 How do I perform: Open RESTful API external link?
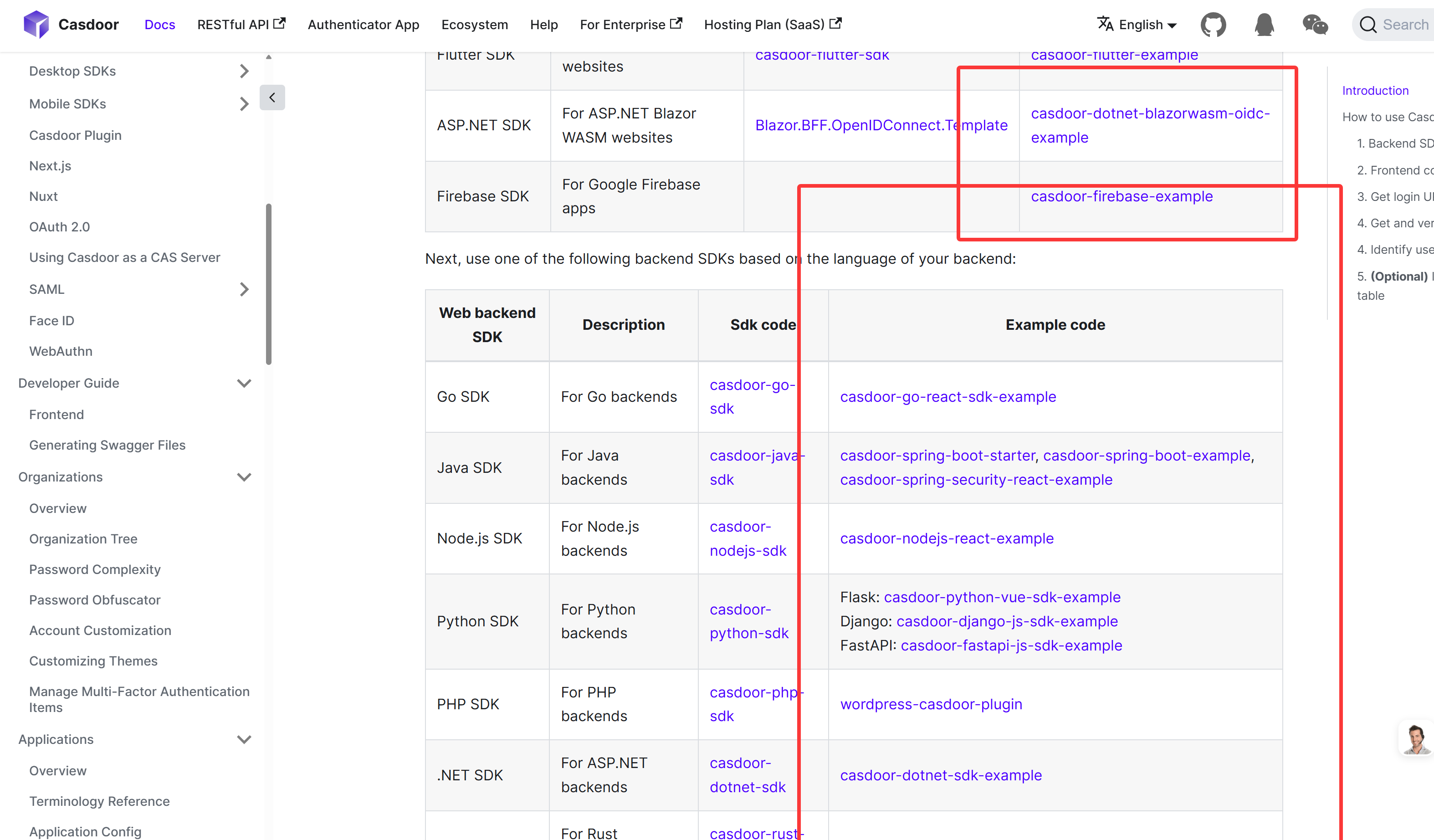241,25
